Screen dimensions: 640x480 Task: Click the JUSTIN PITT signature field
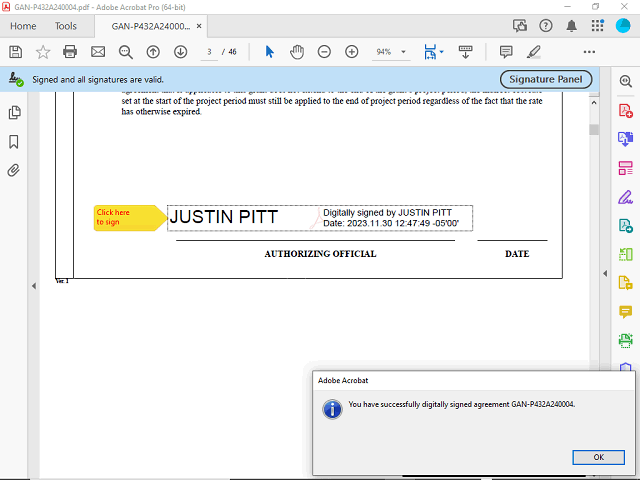[x=320, y=217]
